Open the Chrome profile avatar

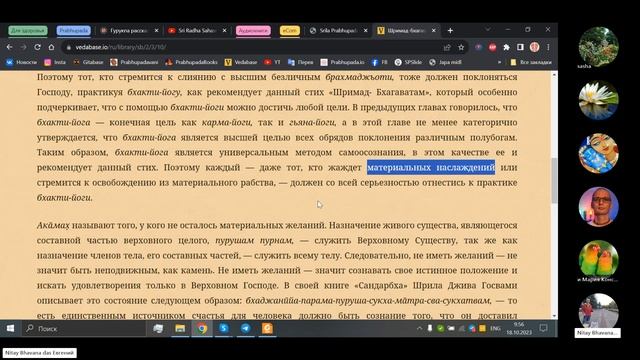point(534,47)
